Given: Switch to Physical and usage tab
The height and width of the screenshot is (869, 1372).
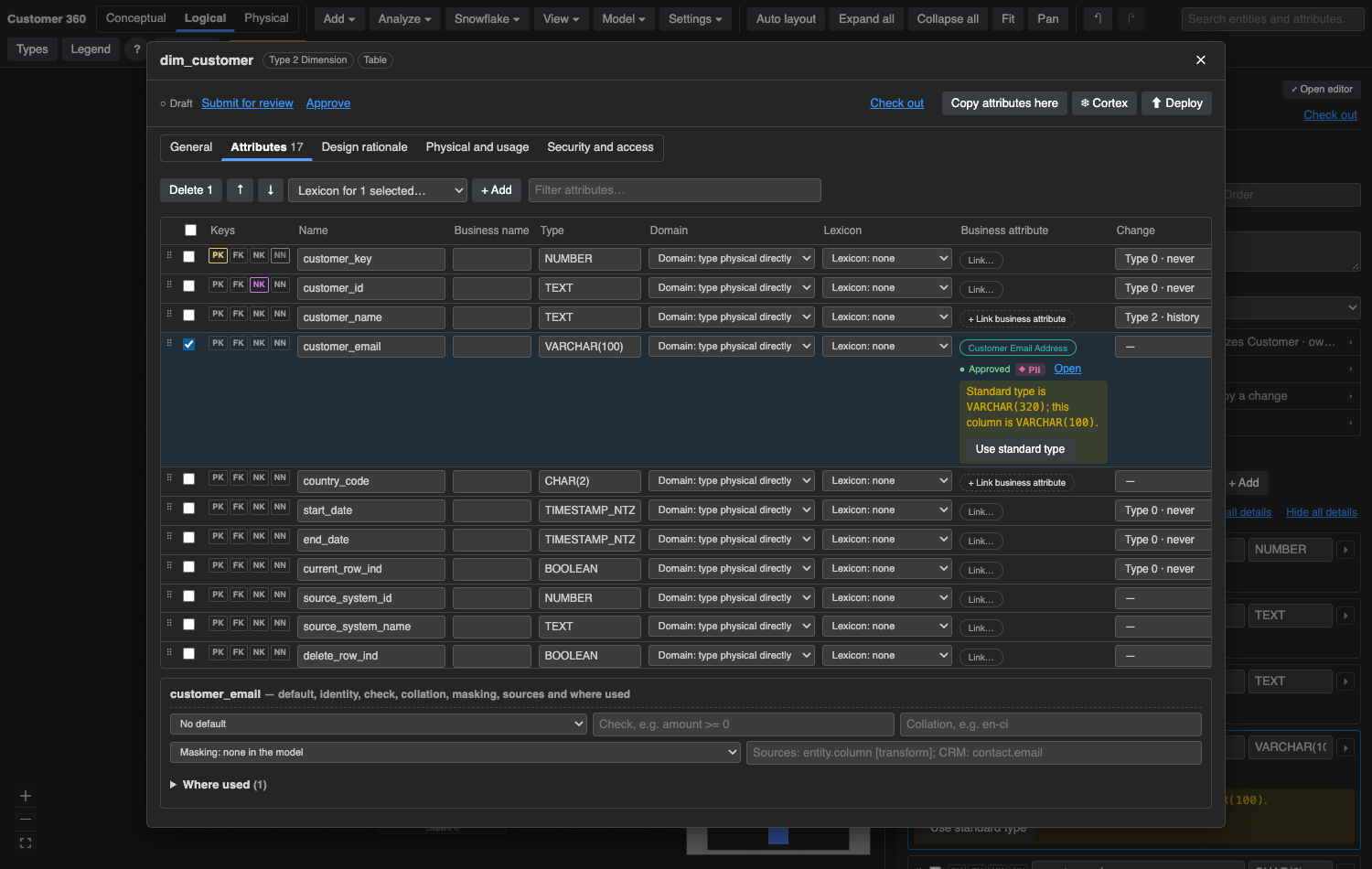Looking at the screenshot, I should (x=477, y=147).
